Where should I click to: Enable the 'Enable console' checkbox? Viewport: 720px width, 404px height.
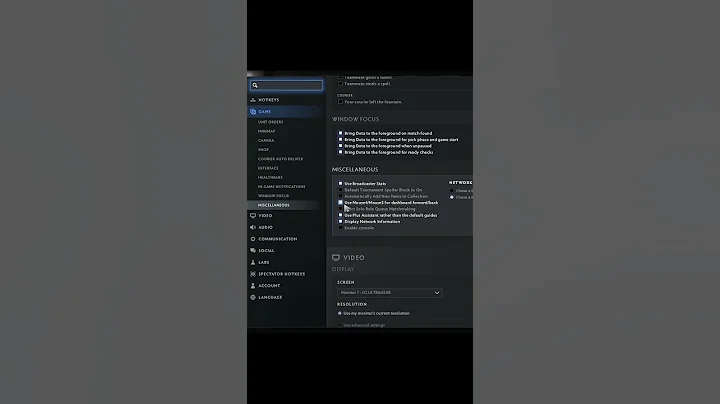340,228
